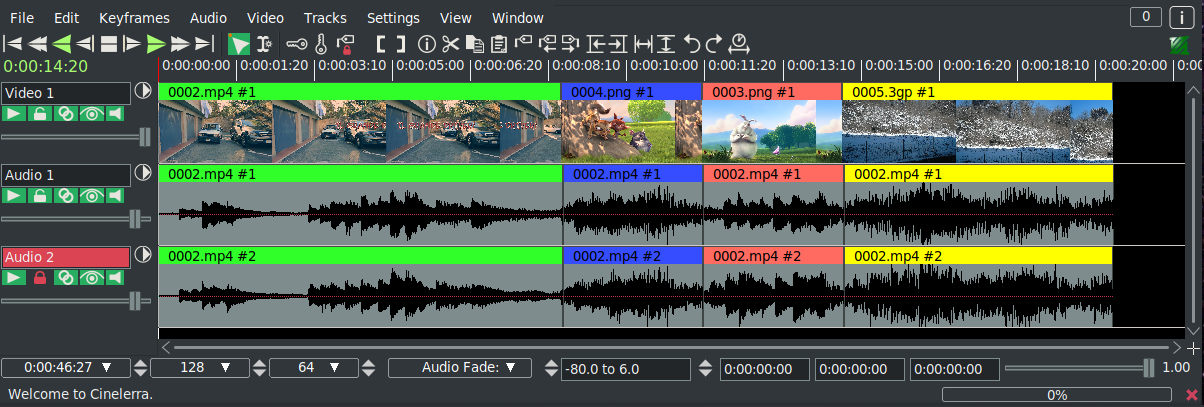Open the Keyframes menu
1204x407 pixels.
(x=134, y=18)
